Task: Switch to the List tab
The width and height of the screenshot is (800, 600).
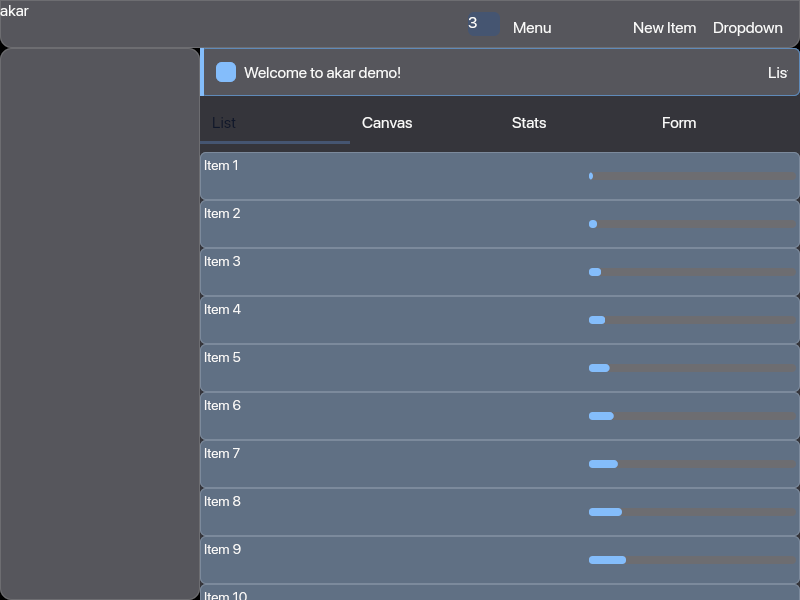Action: click(275, 123)
